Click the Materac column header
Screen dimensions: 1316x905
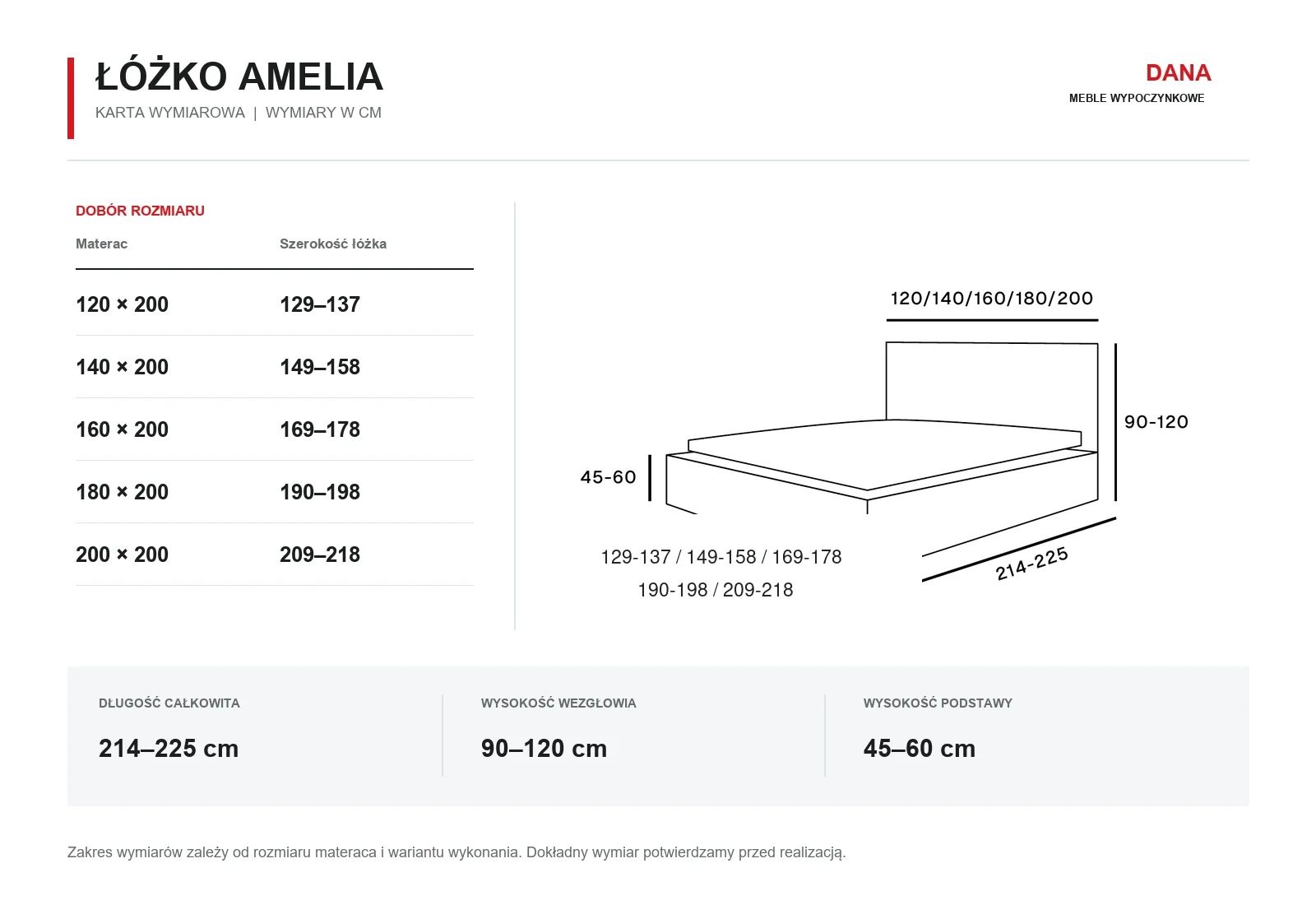click(101, 244)
